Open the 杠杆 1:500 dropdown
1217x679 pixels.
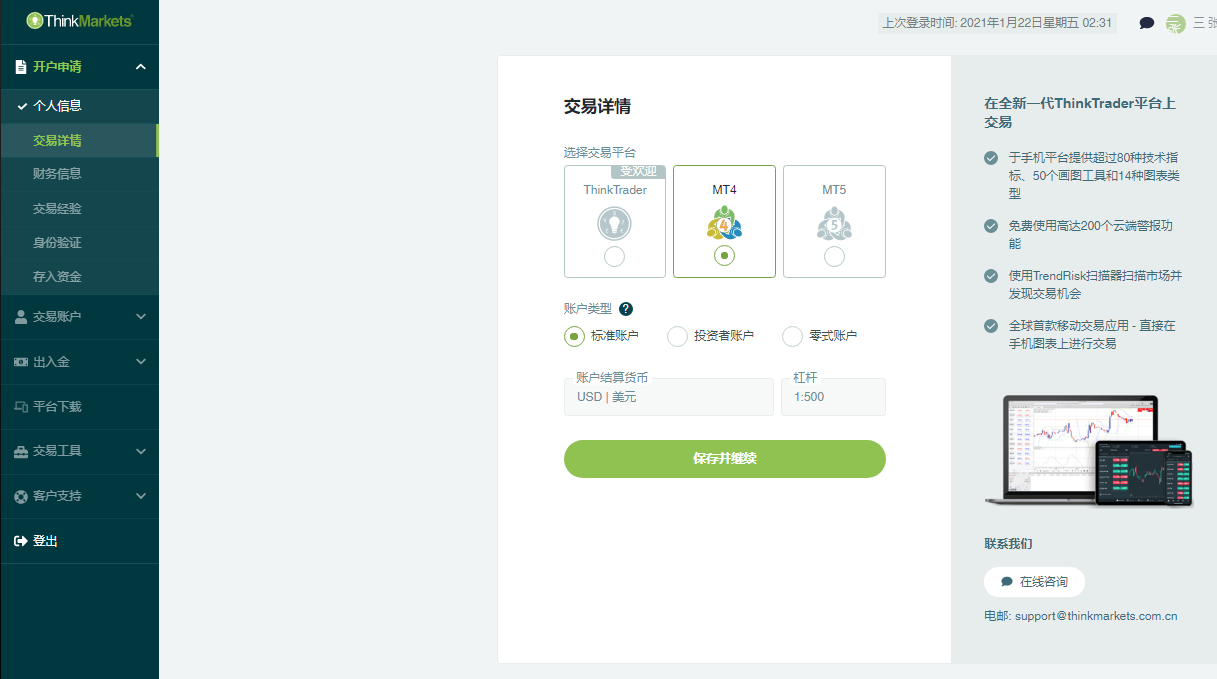click(x=833, y=397)
